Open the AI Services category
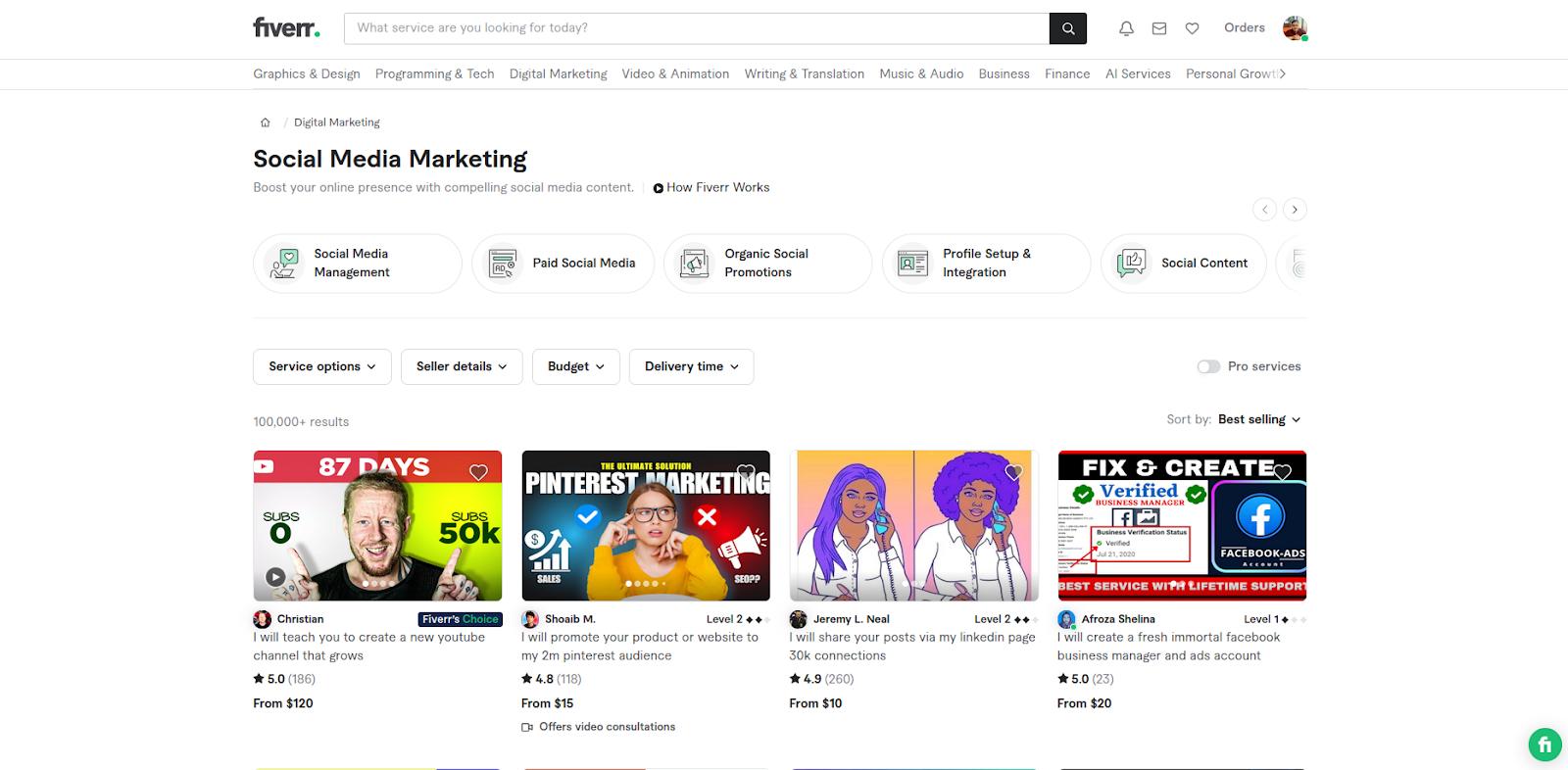The image size is (1568, 770). click(x=1138, y=73)
